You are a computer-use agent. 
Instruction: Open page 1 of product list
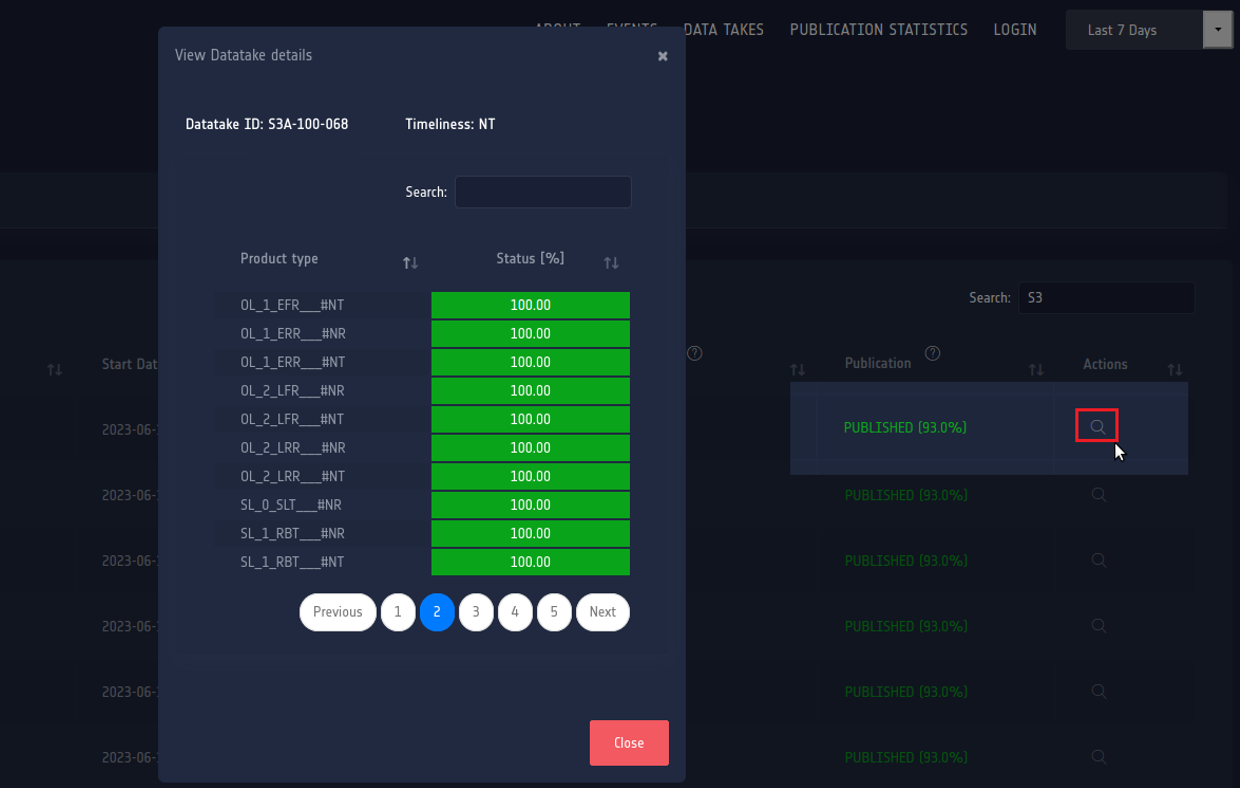click(x=398, y=612)
